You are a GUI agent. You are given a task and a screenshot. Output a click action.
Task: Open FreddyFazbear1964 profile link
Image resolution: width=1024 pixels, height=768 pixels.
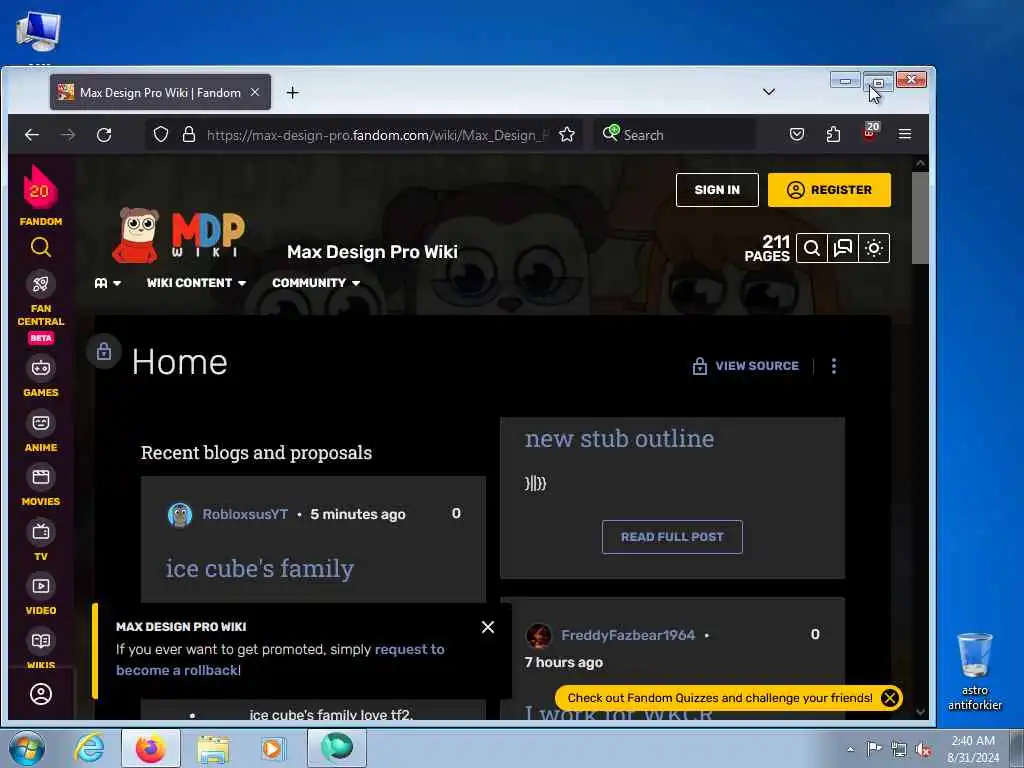click(628, 635)
